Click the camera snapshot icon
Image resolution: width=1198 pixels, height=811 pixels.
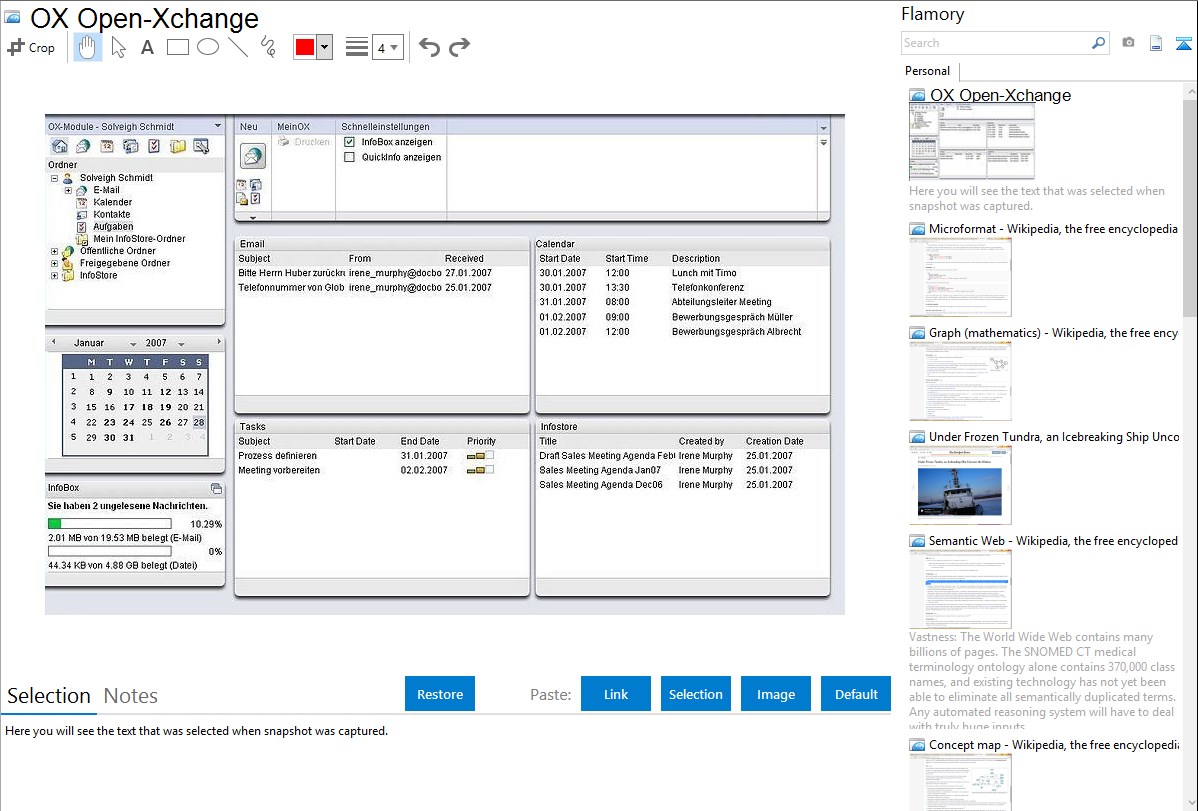coord(1128,43)
